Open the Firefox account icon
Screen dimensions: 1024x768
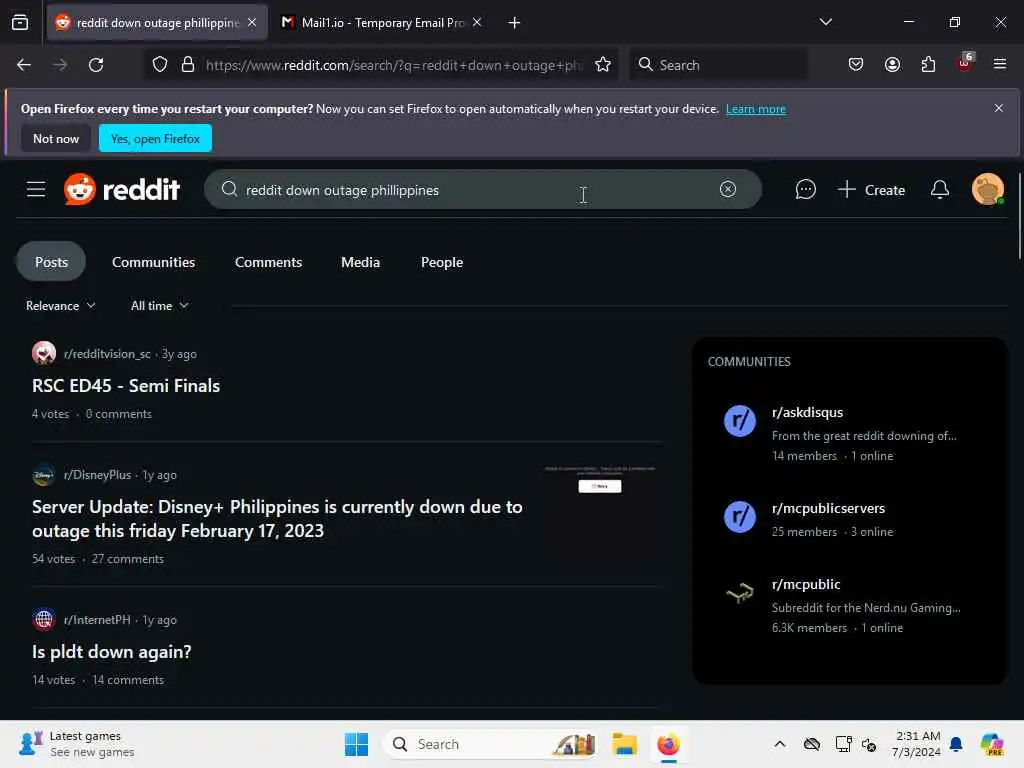coord(892,65)
